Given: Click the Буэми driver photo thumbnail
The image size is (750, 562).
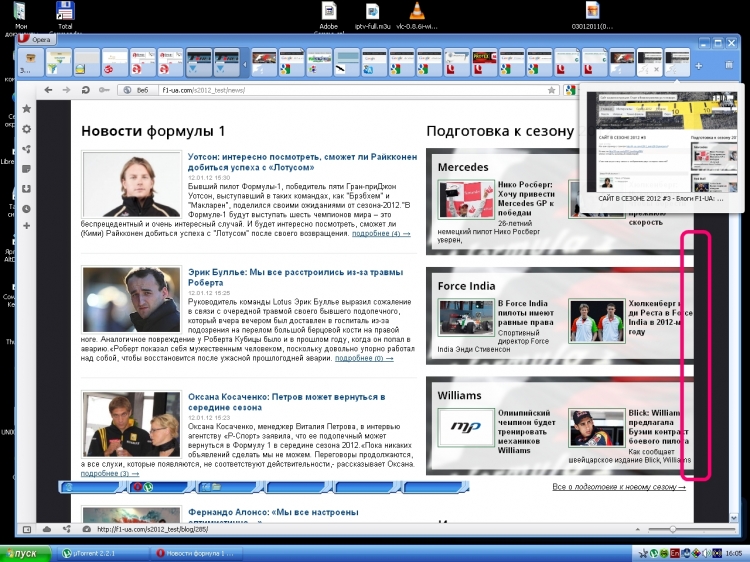Looking at the screenshot, I should pos(596,428).
